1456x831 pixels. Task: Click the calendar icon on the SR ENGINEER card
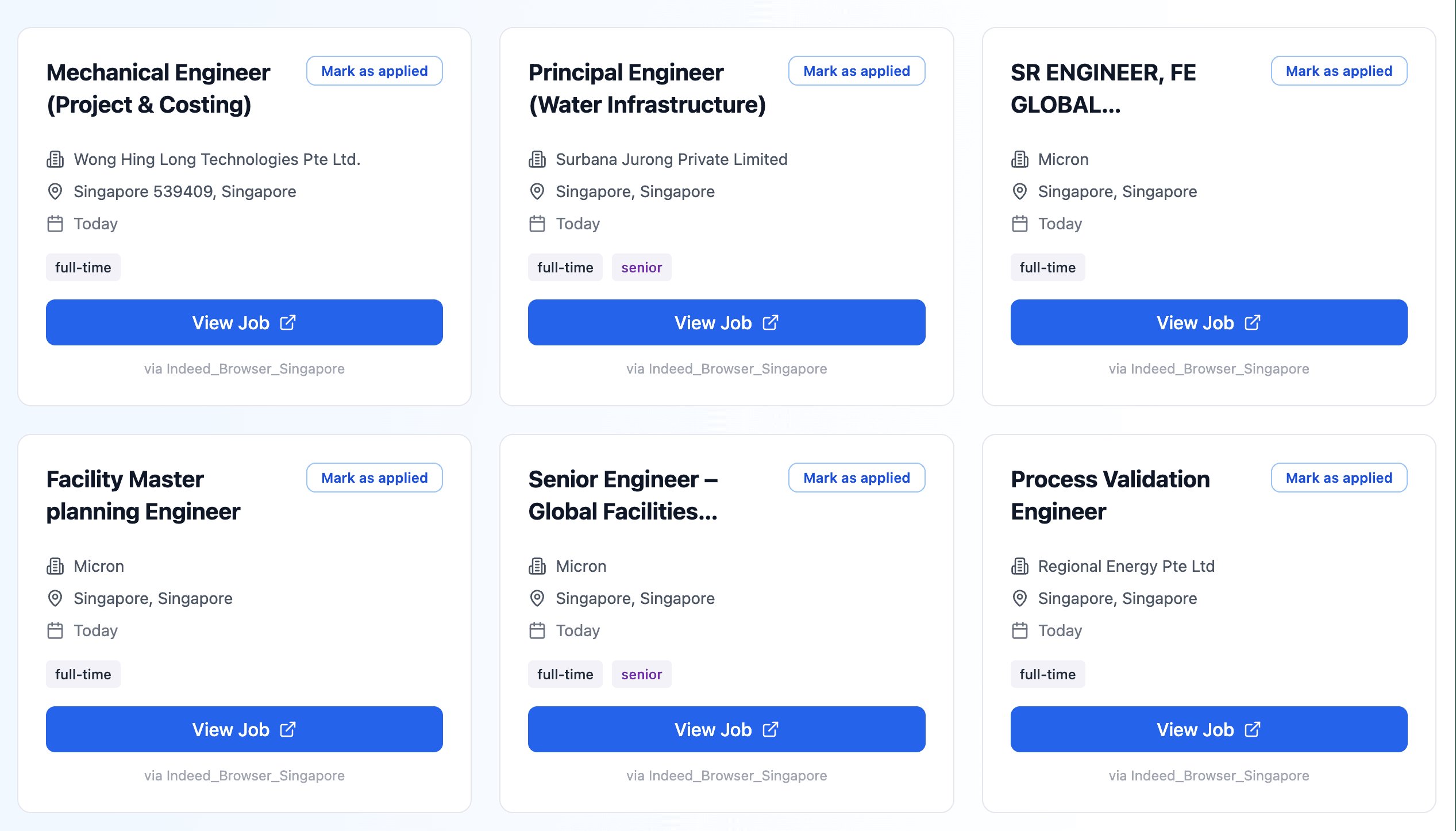coord(1020,224)
